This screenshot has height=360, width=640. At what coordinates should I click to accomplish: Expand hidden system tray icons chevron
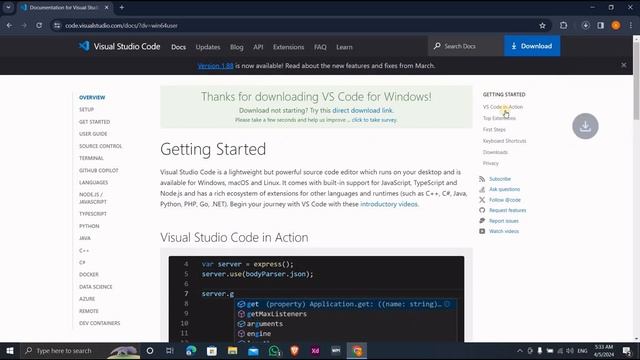pyautogui.click(x=520, y=351)
